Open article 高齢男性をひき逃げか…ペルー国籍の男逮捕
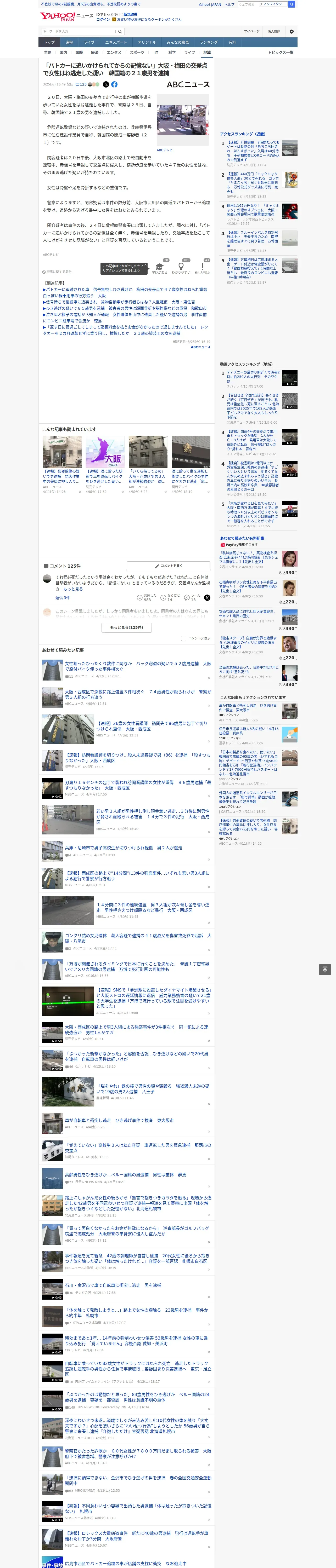 (x=125, y=1175)
